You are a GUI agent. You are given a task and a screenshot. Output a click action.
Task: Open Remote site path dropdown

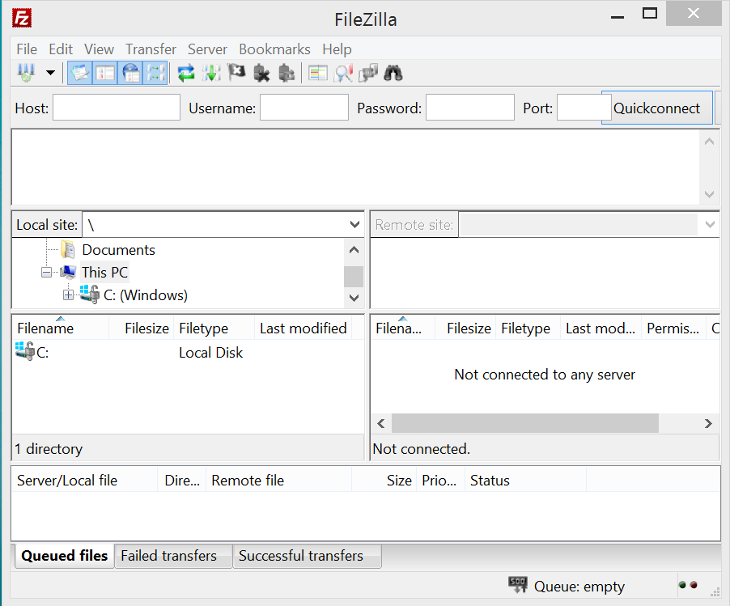coord(710,225)
